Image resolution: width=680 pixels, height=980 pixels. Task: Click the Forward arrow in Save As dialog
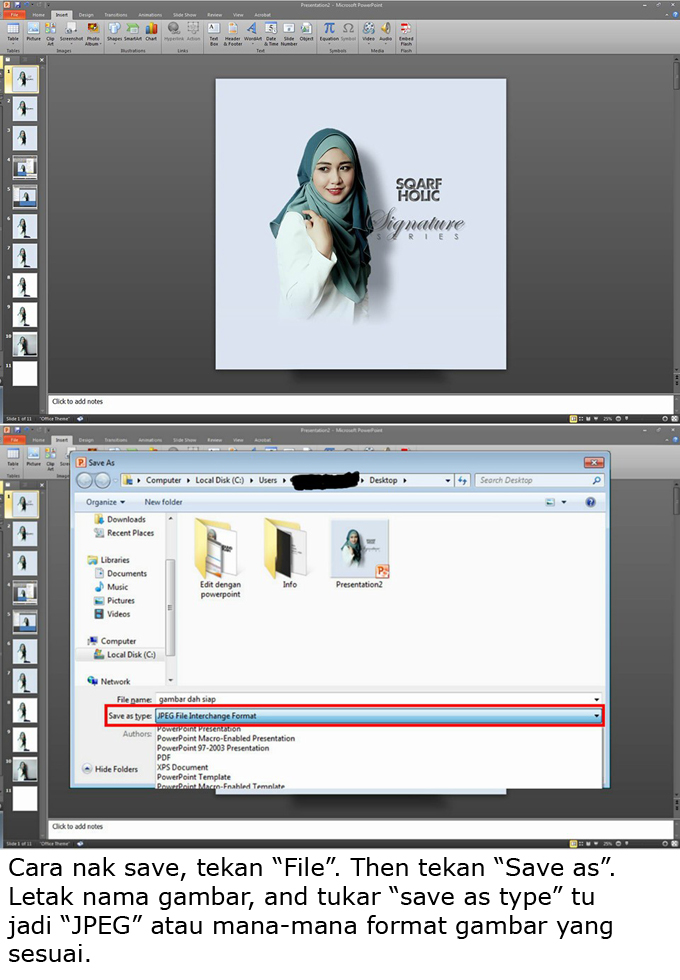tap(102, 480)
